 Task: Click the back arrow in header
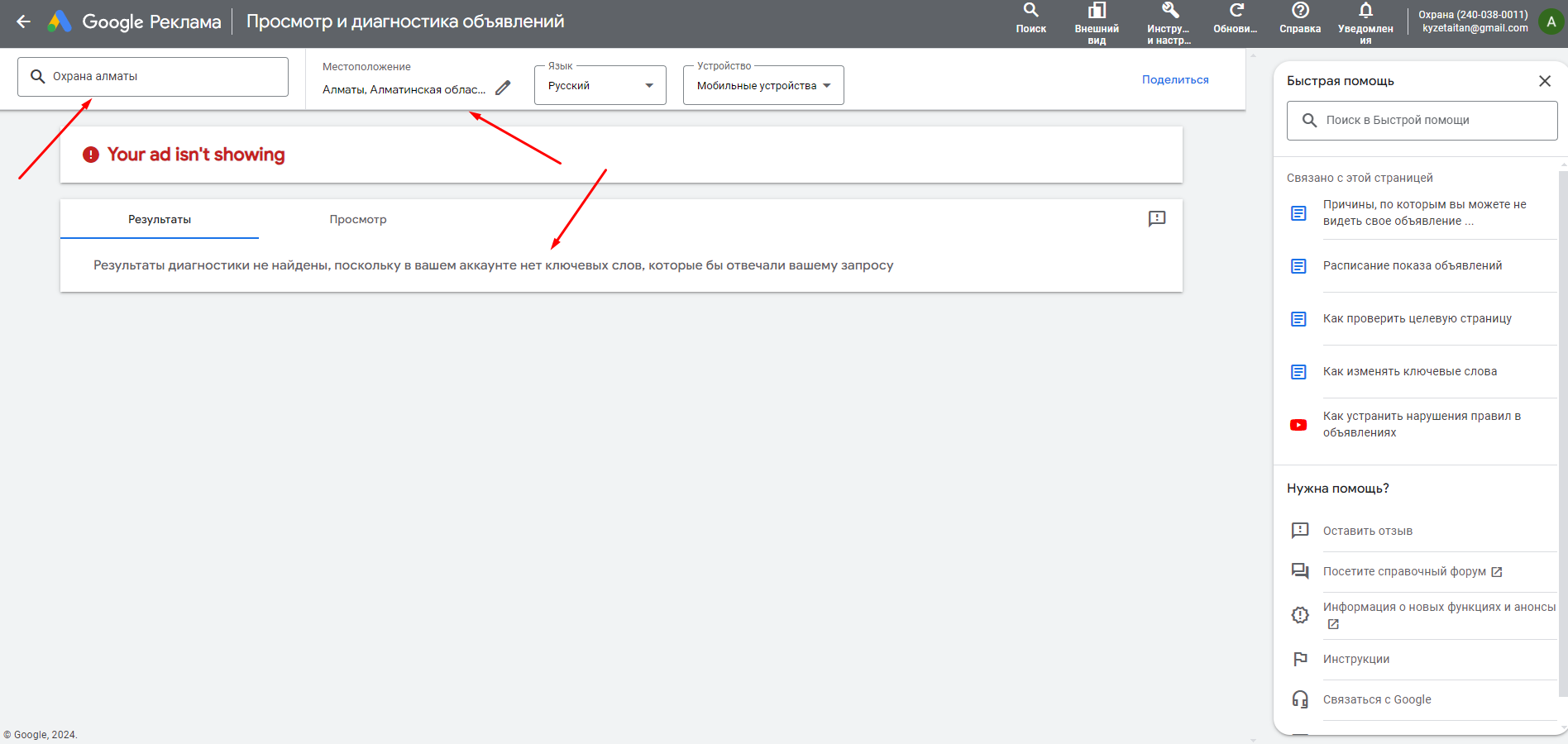[x=23, y=21]
